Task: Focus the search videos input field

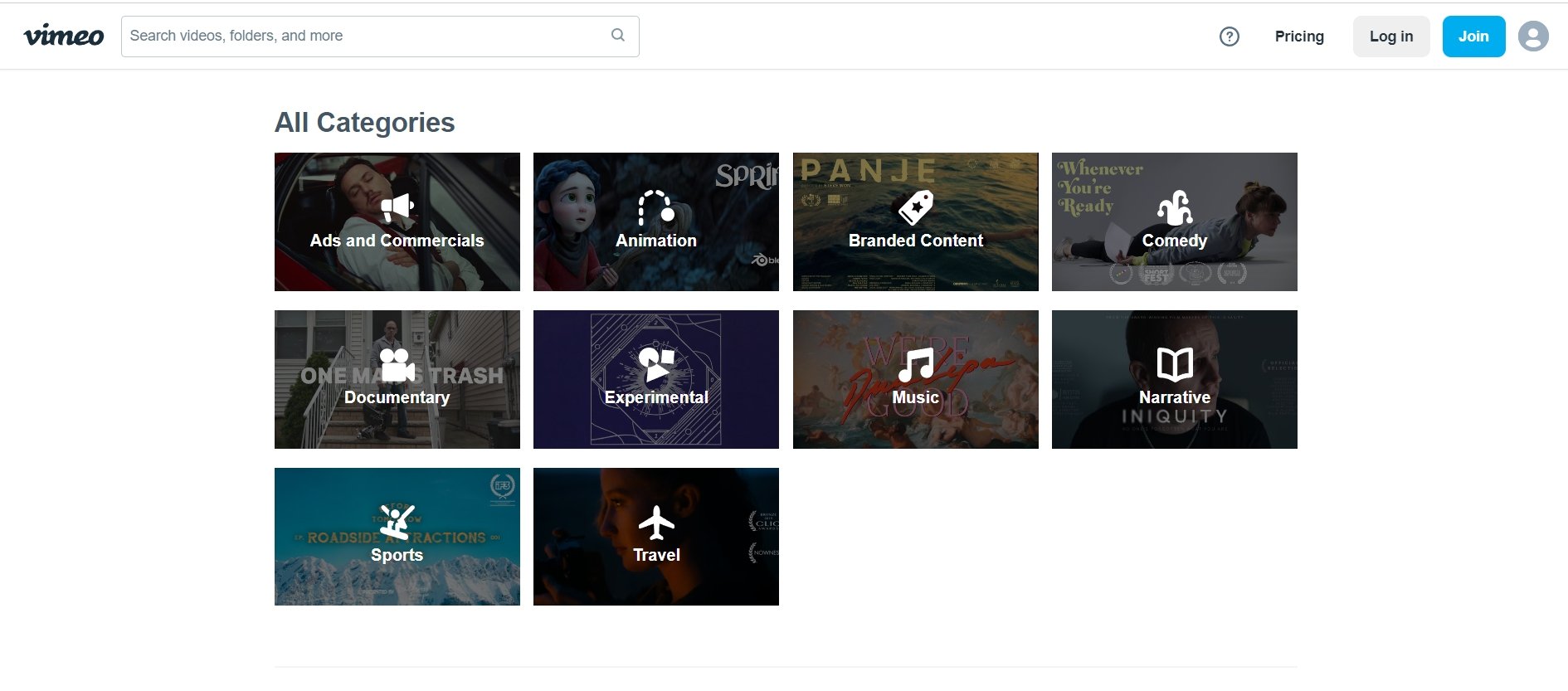Action: [x=365, y=36]
